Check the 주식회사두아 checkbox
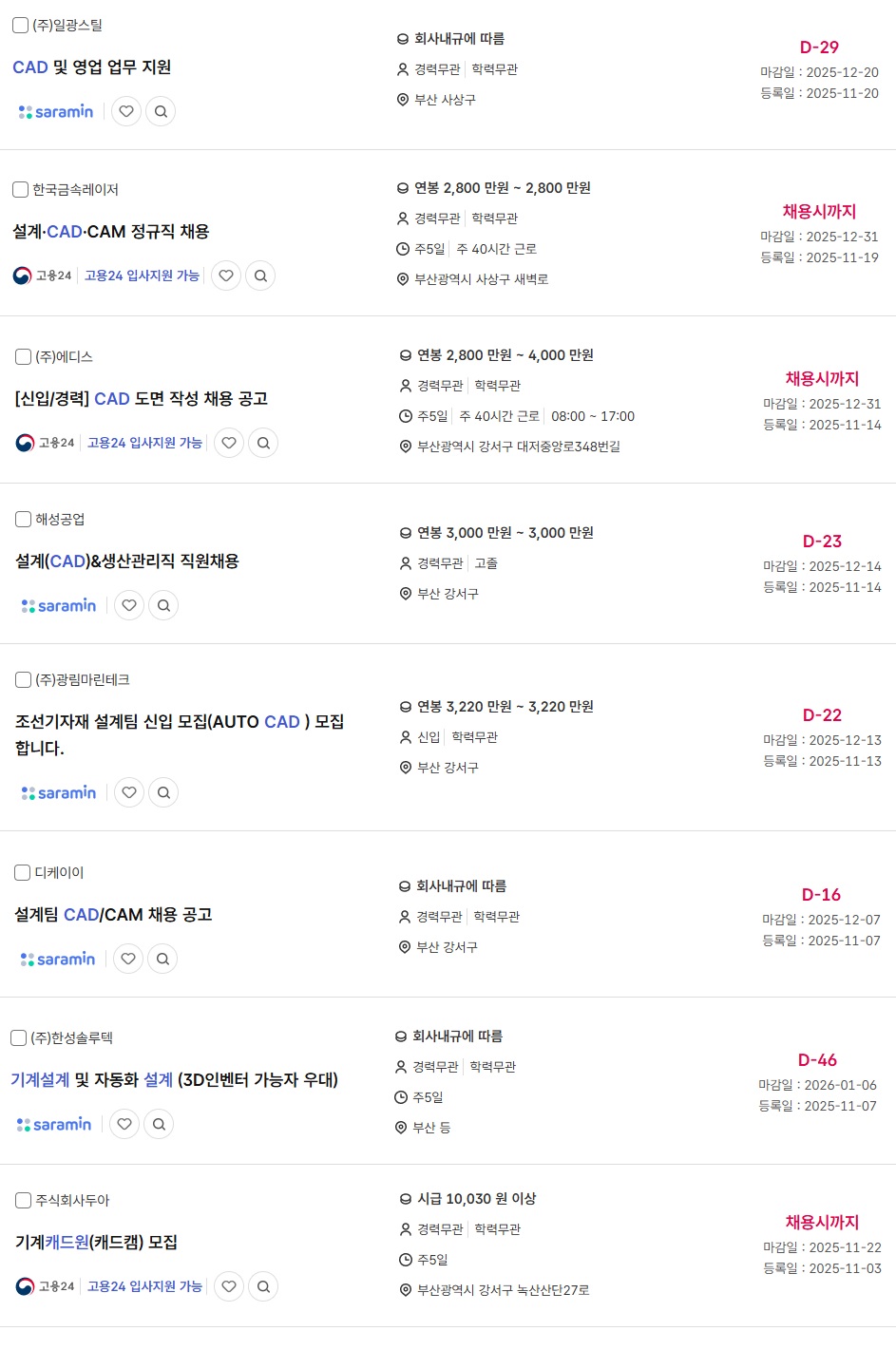 tap(24, 1201)
